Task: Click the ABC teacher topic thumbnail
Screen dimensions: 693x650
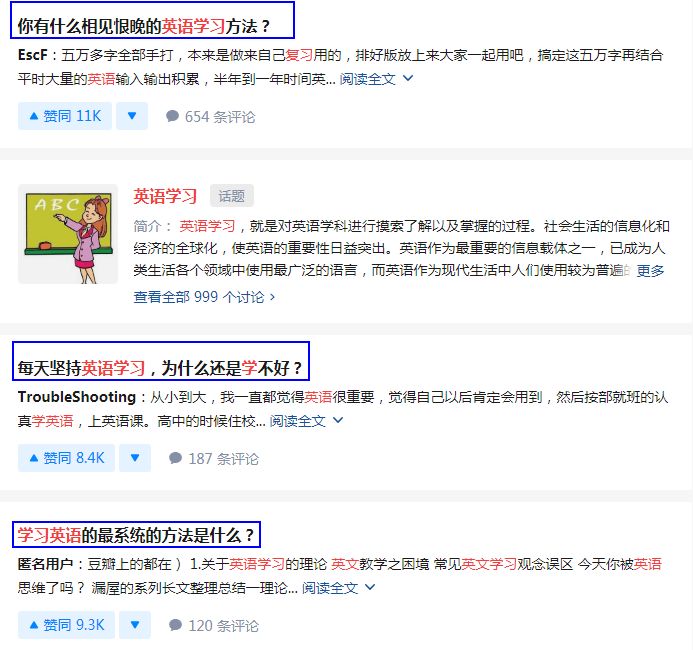Action: click(x=68, y=234)
